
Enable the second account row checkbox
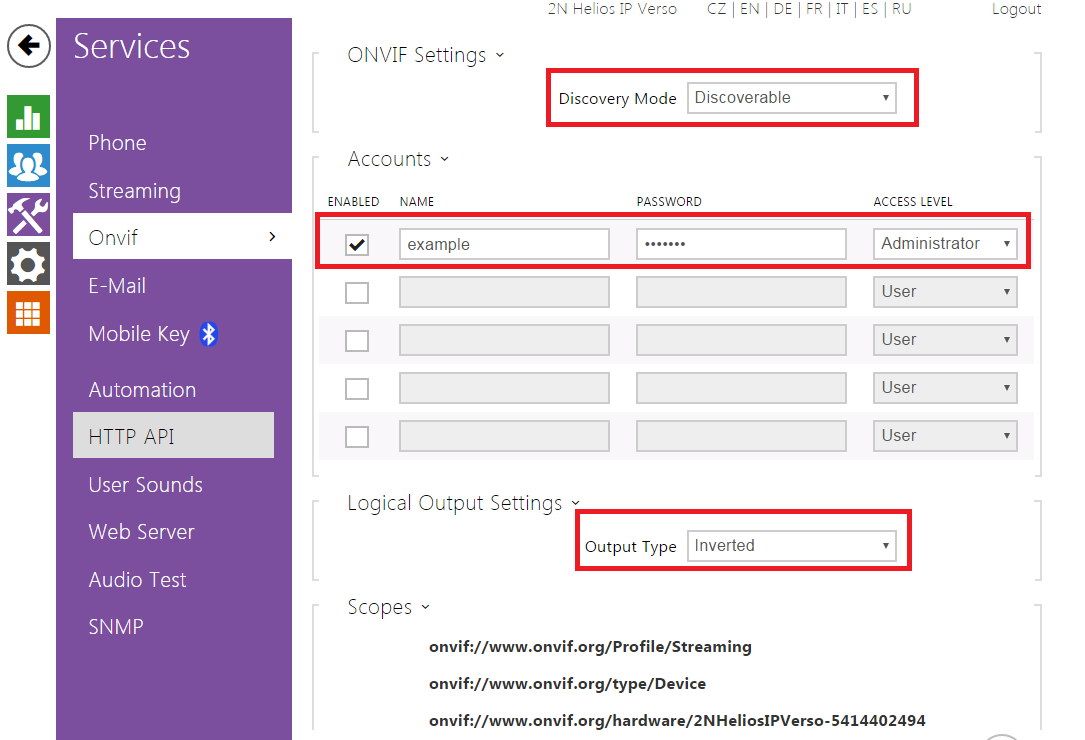pos(356,292)
